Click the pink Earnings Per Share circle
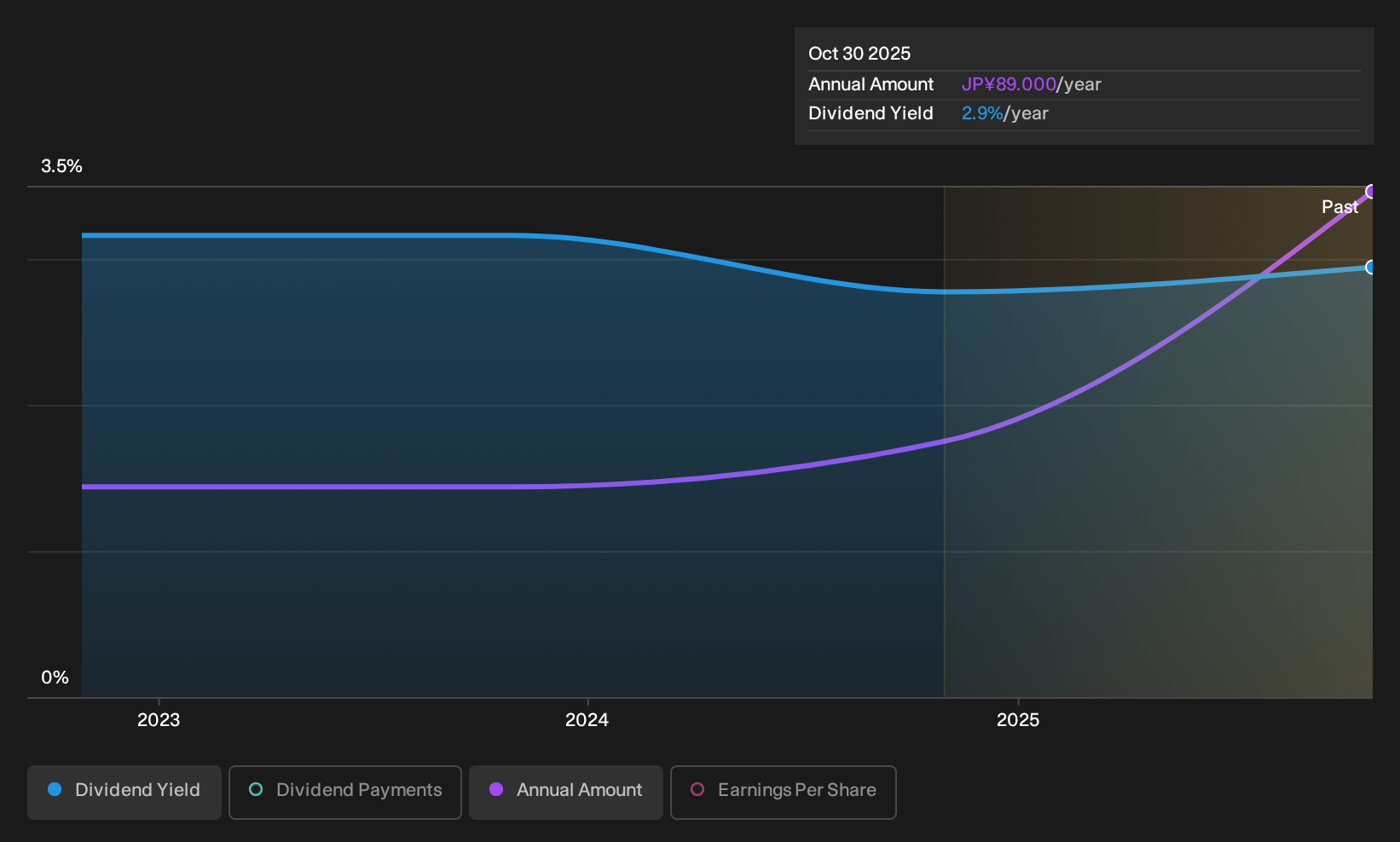This screenshot has height=842, width=1400. coord(697,789)
